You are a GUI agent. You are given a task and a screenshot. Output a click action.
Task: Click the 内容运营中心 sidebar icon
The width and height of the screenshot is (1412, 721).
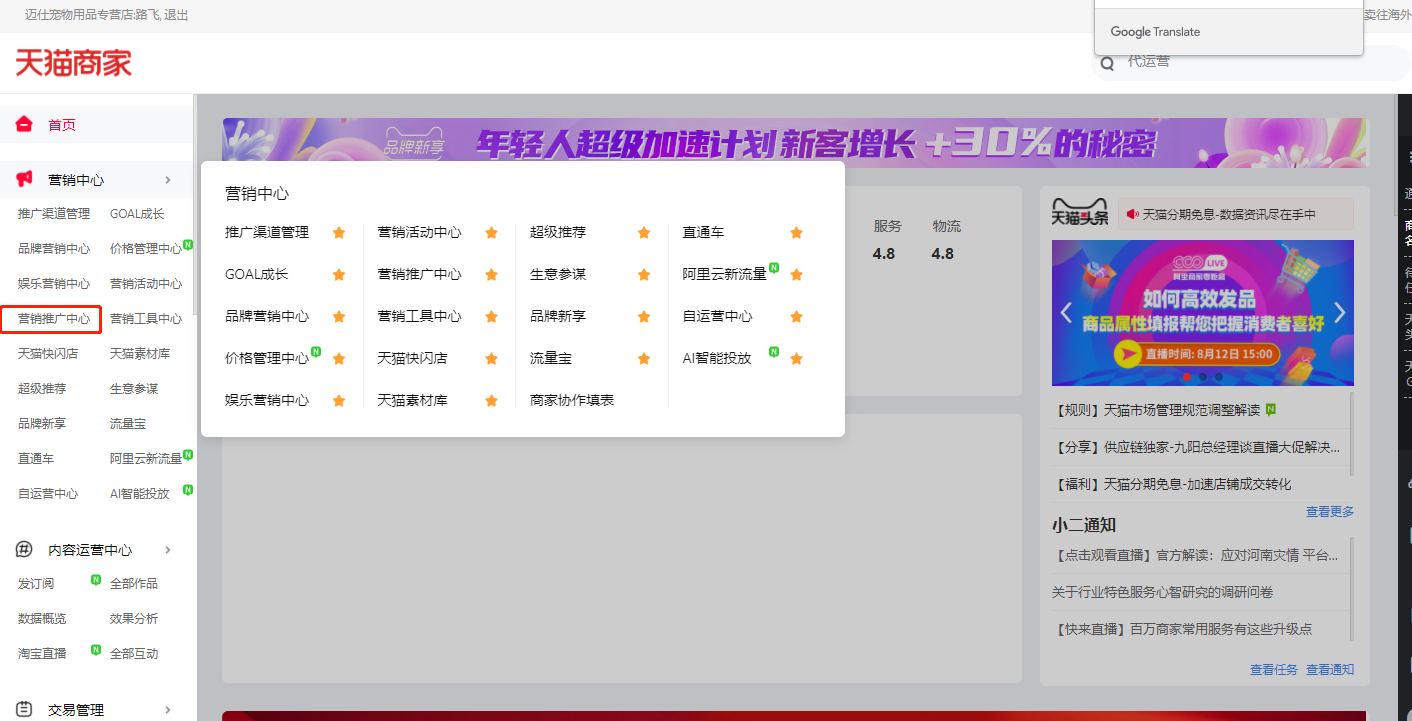25,549
